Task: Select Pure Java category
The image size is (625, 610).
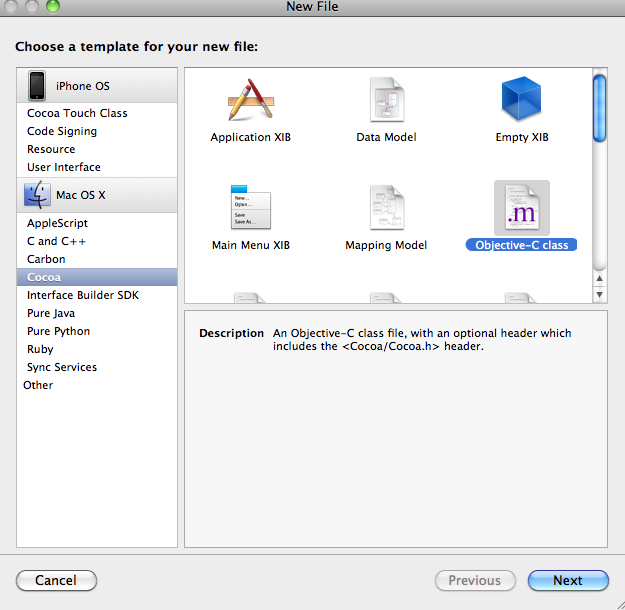Action: pyautogui.click(x=97, y=313)
